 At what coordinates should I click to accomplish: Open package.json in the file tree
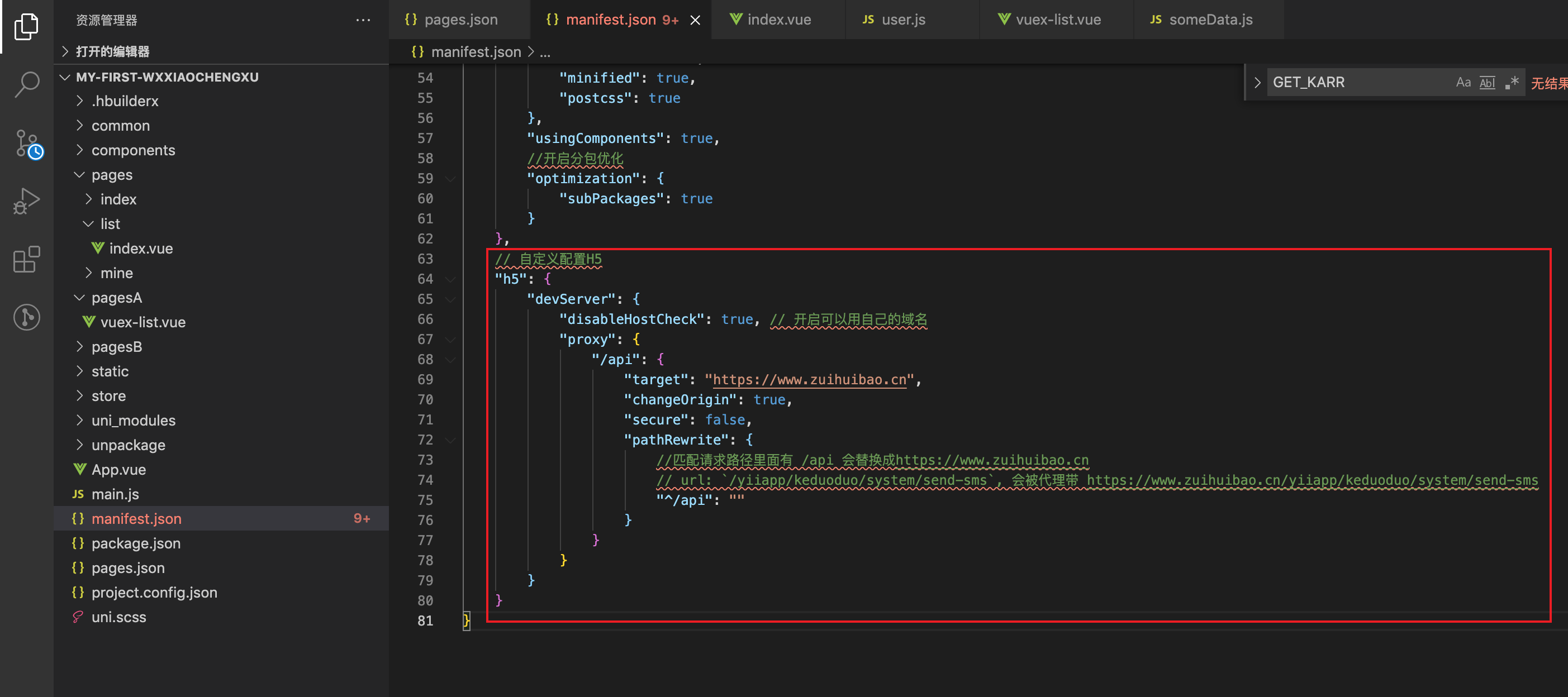pyautogui.click(x=221, y=542)
